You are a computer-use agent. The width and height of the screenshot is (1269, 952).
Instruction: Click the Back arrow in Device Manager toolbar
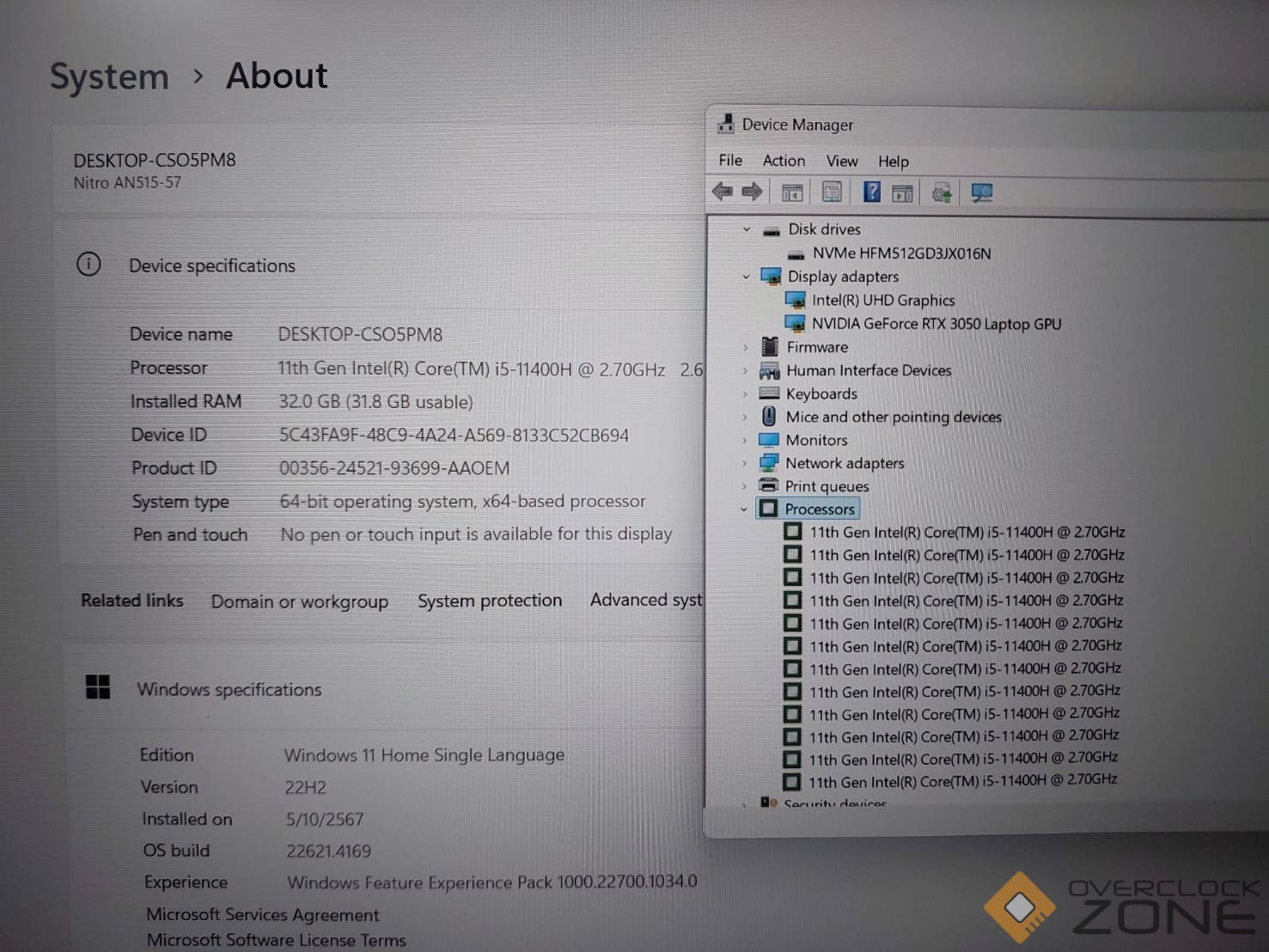(x=722, y=192)
